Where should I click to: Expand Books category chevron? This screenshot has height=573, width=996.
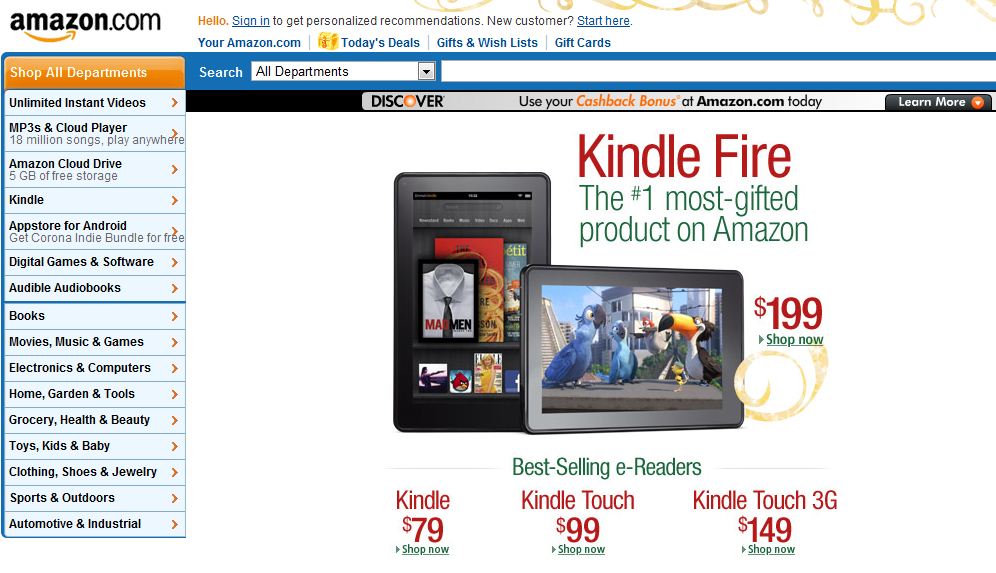[175, 316]
